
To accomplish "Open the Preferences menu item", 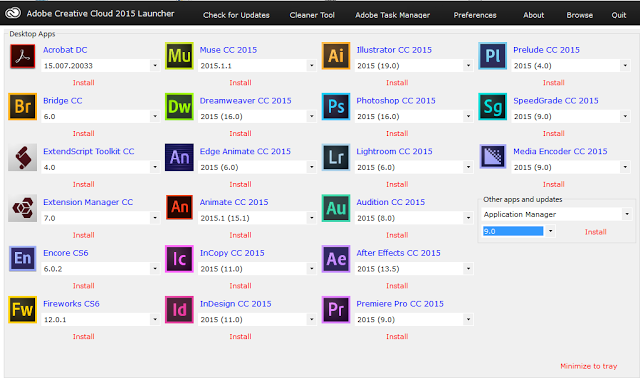I will tap(475, 15).
